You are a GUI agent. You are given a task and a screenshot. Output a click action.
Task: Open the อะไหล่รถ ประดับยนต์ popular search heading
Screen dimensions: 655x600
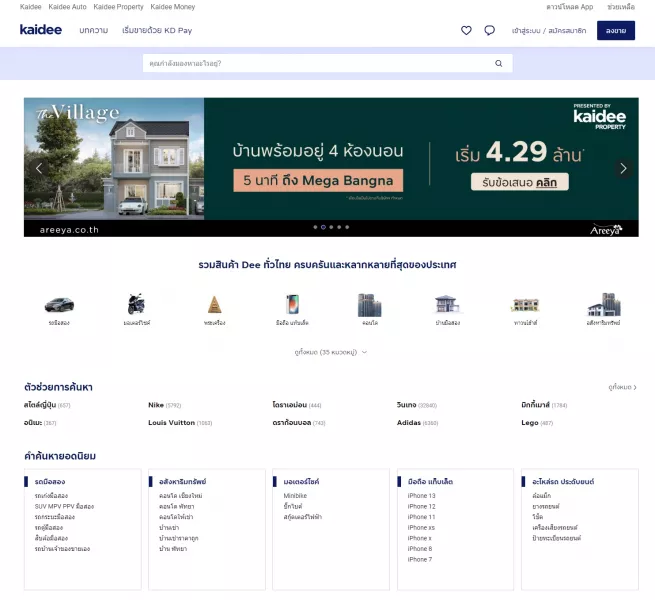point(563,482)
